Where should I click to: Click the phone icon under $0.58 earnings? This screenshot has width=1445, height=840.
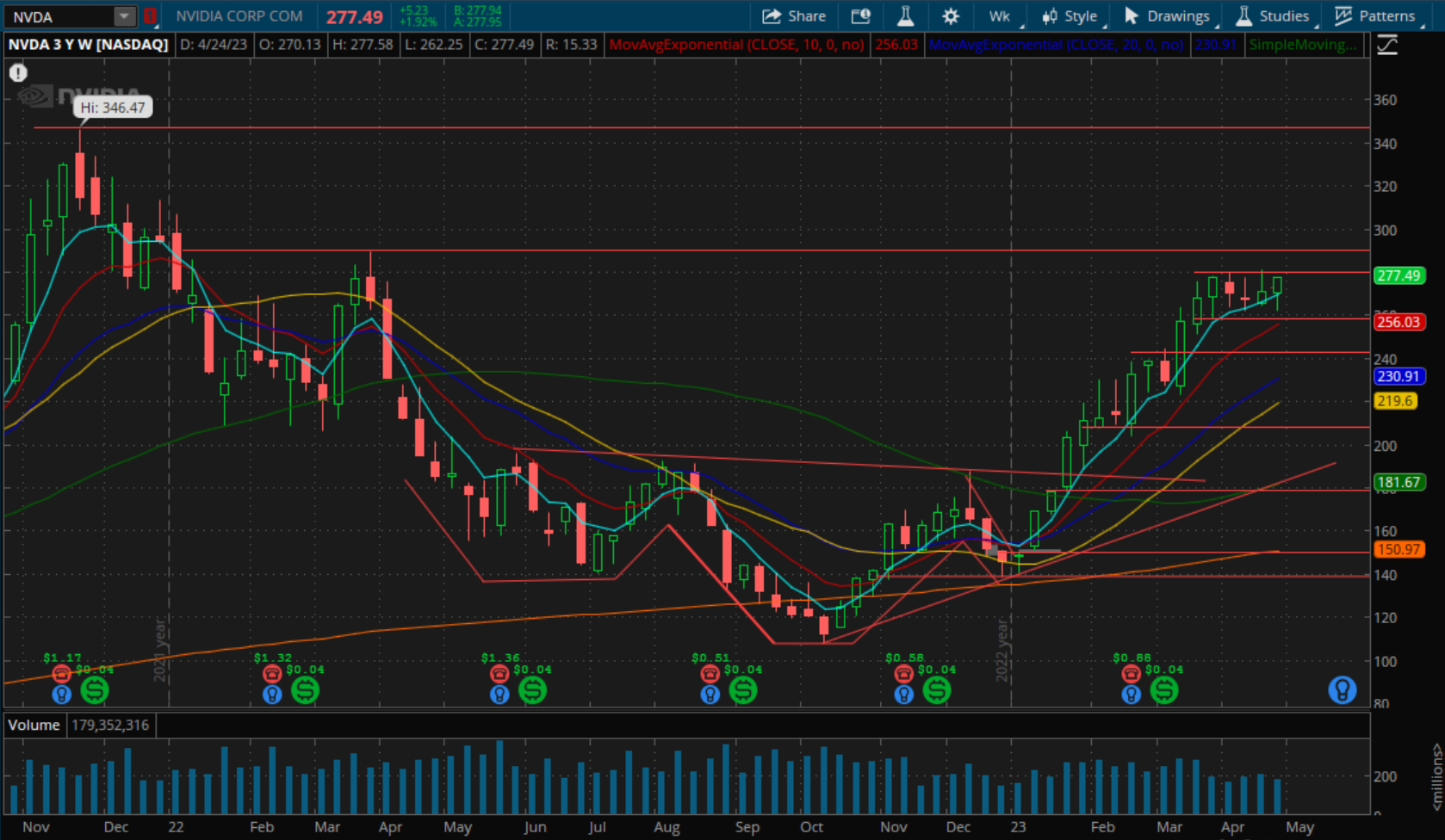pyautogui.click(x=903, y=673)
